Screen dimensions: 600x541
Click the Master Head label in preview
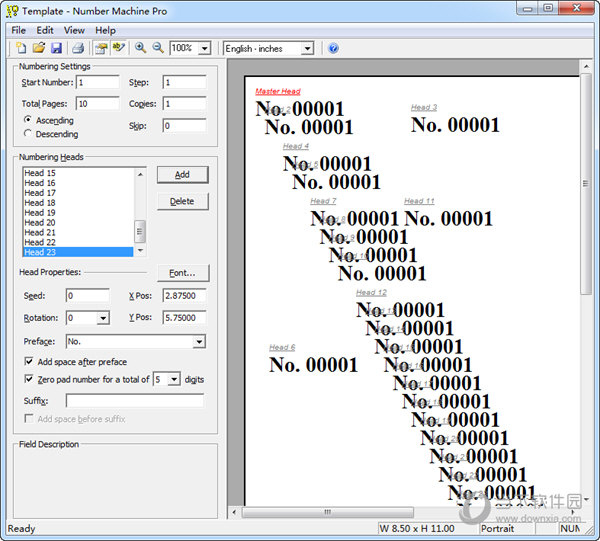point(278,91)
